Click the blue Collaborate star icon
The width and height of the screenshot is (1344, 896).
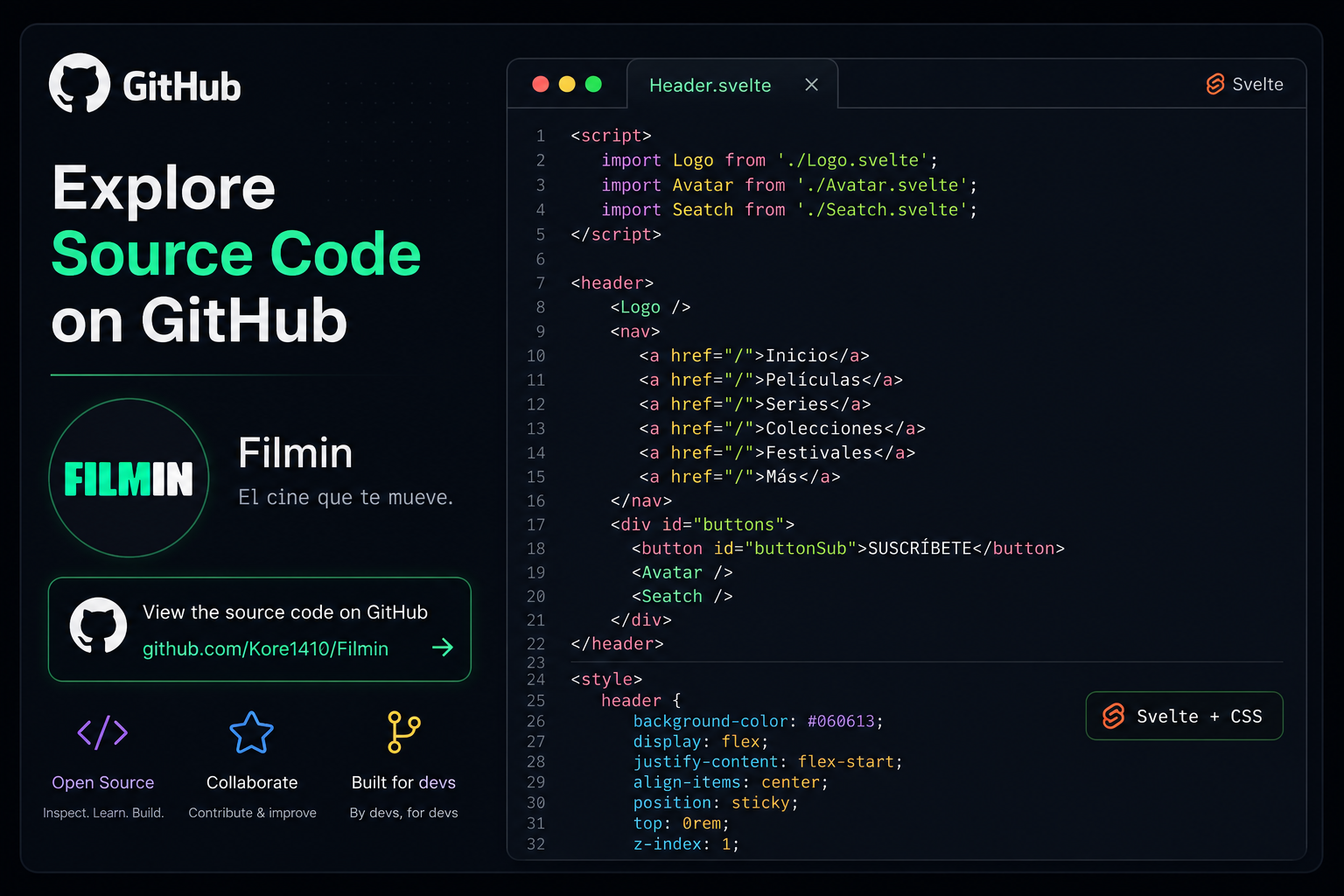252,732
